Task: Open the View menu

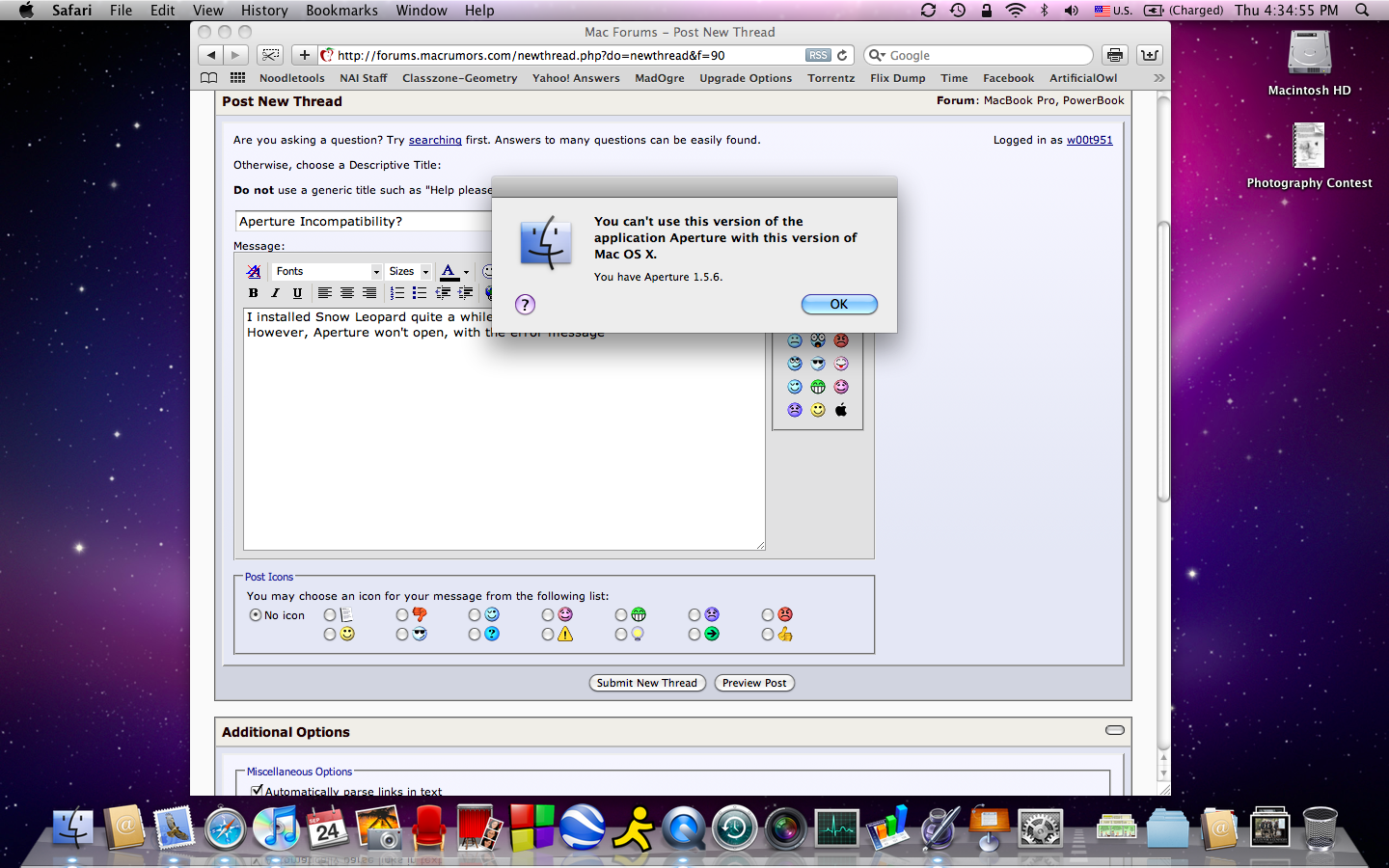Action: point(207,11)
